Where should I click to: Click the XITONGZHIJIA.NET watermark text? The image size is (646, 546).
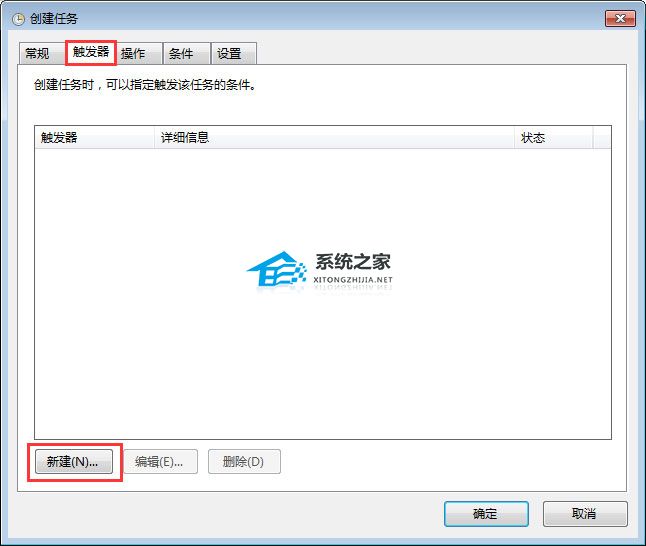353,279
